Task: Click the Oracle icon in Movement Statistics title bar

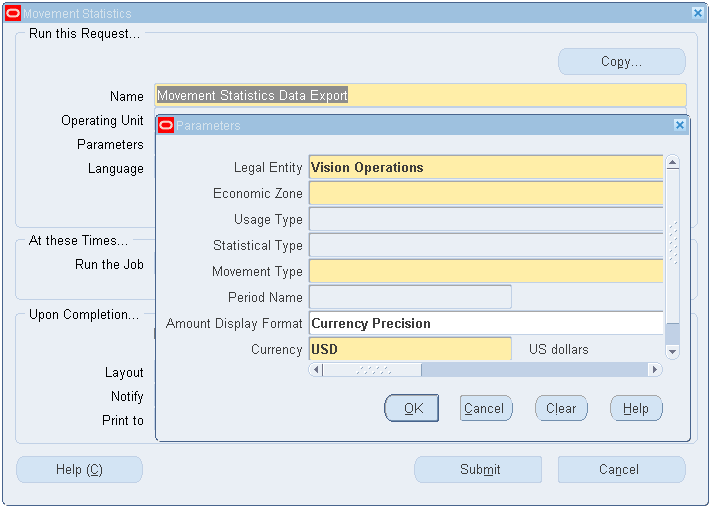Action: tap(13, 14)
